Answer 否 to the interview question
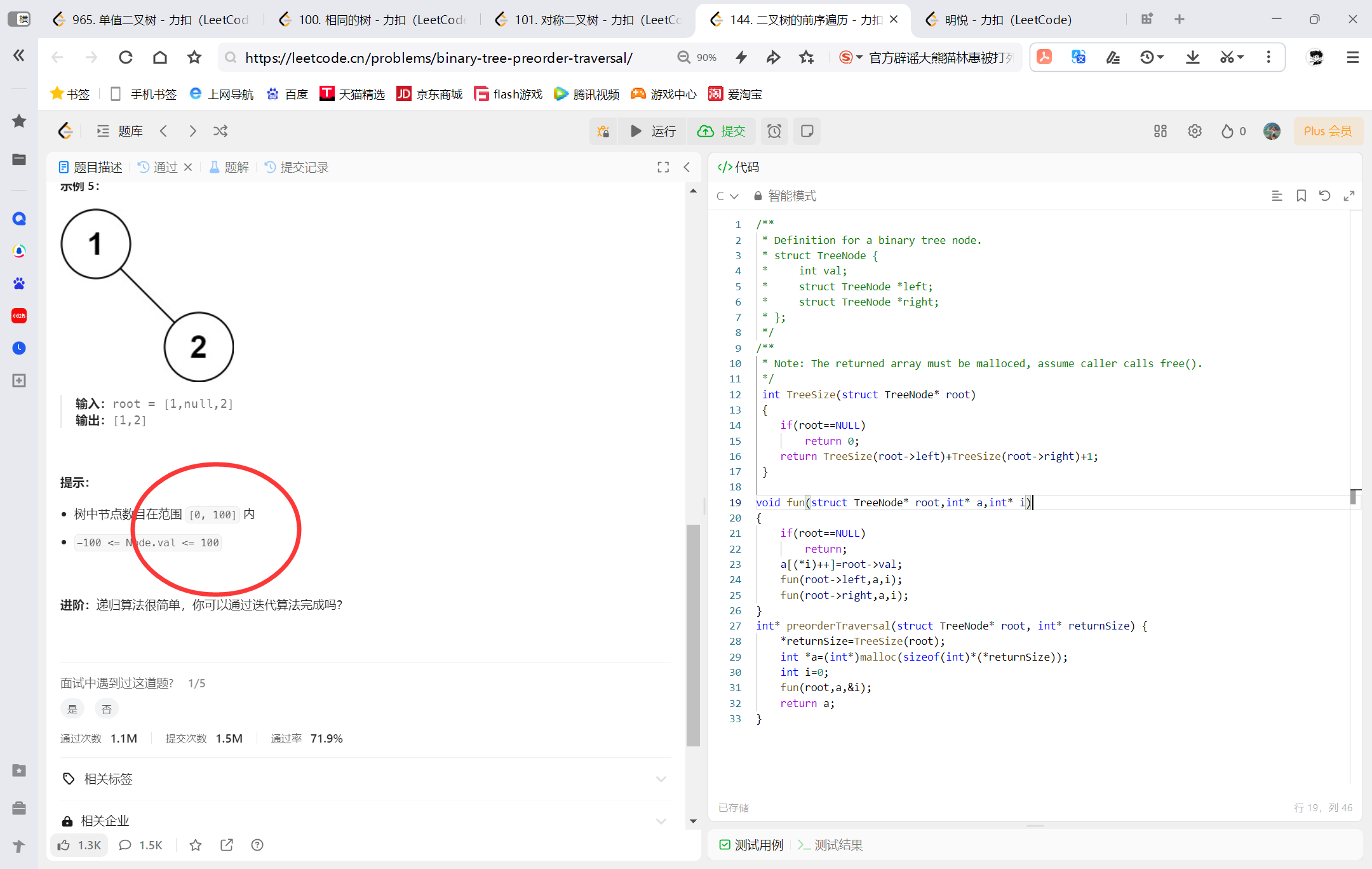1372x869 pixels. [107, 709]
